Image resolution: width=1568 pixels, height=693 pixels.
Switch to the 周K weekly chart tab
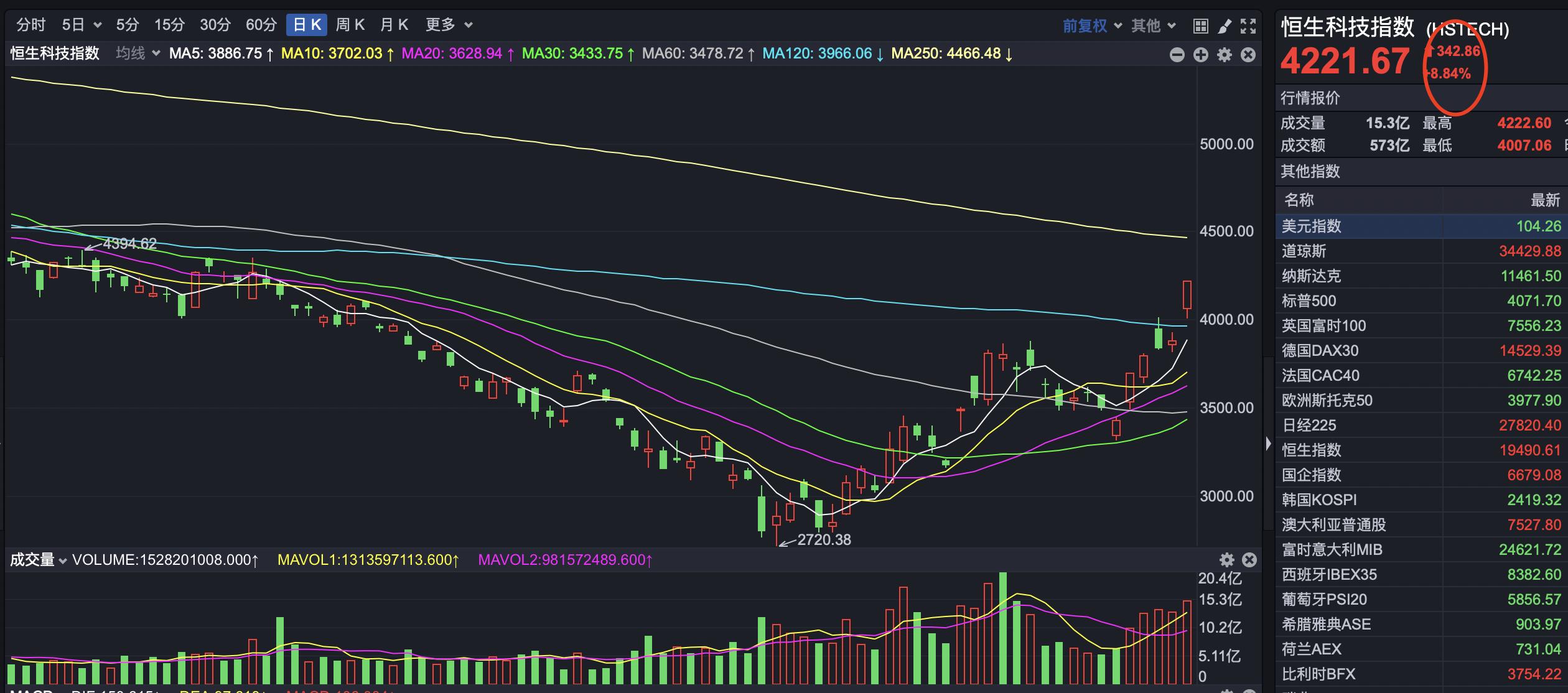pyautogui.click(x=350, y=25)
